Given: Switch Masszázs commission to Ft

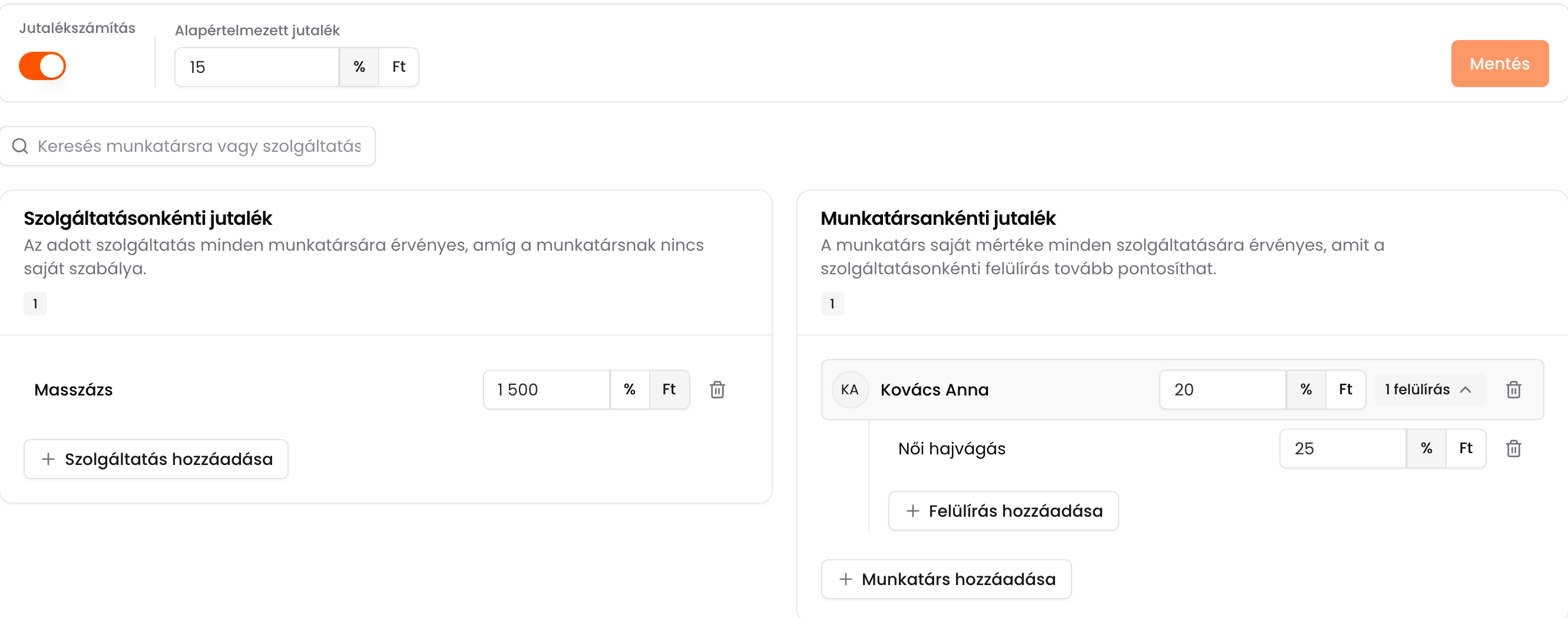Looking at the screenshot, I should point(669,389).
